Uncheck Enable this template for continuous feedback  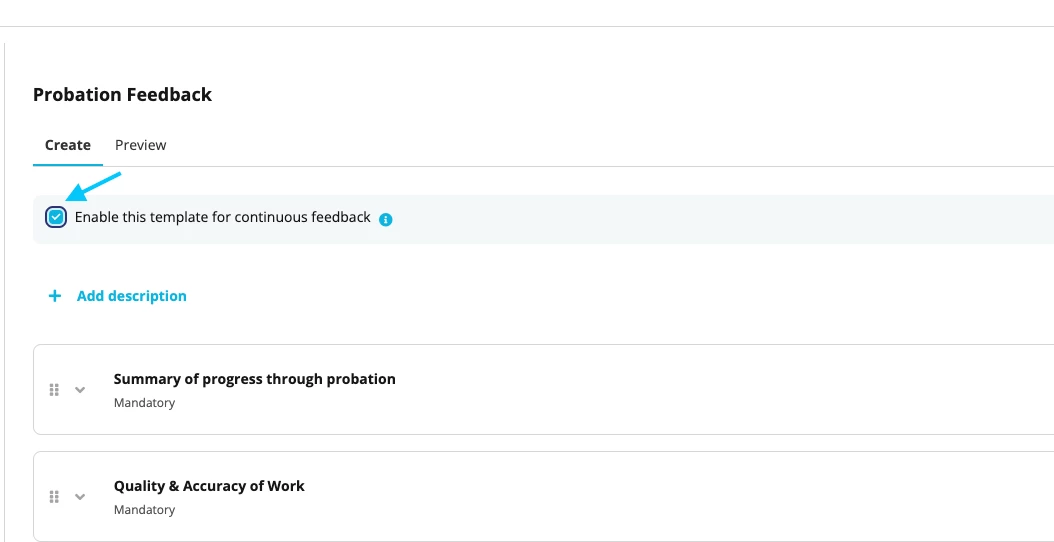(56, 217)
